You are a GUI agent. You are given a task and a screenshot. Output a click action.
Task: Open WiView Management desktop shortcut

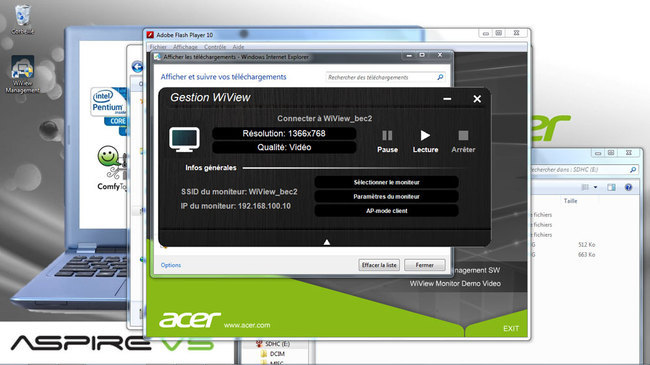click(x=22, y=75)
